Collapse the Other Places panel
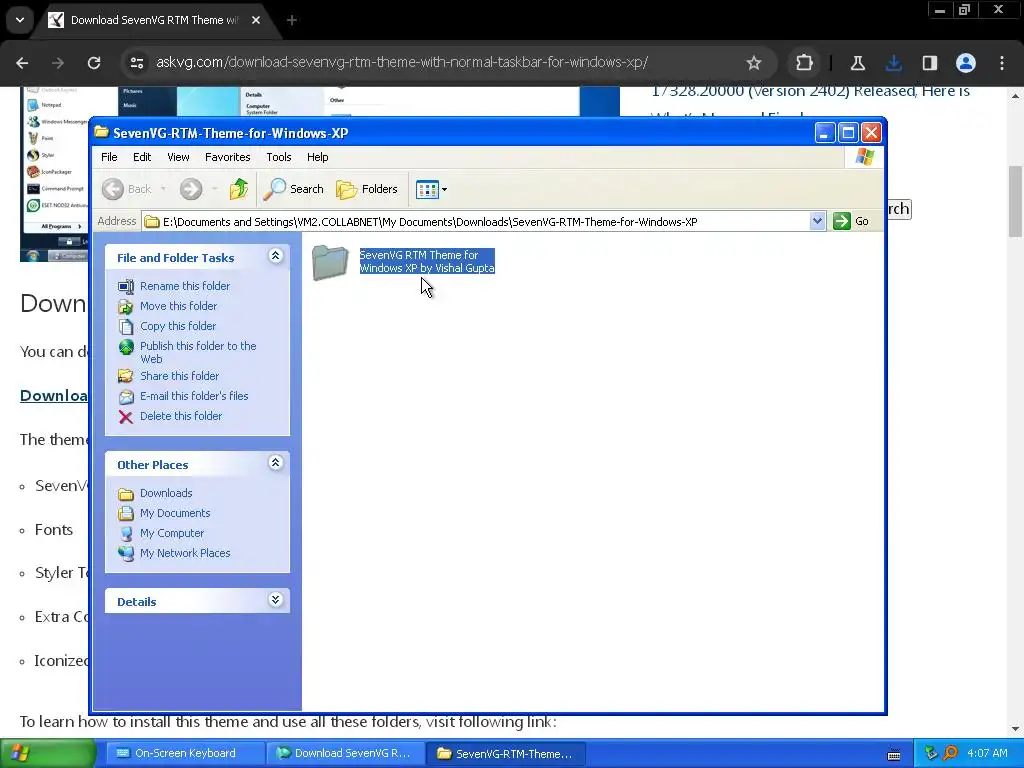The image size is (1024, 768). (x=276, y=463)
